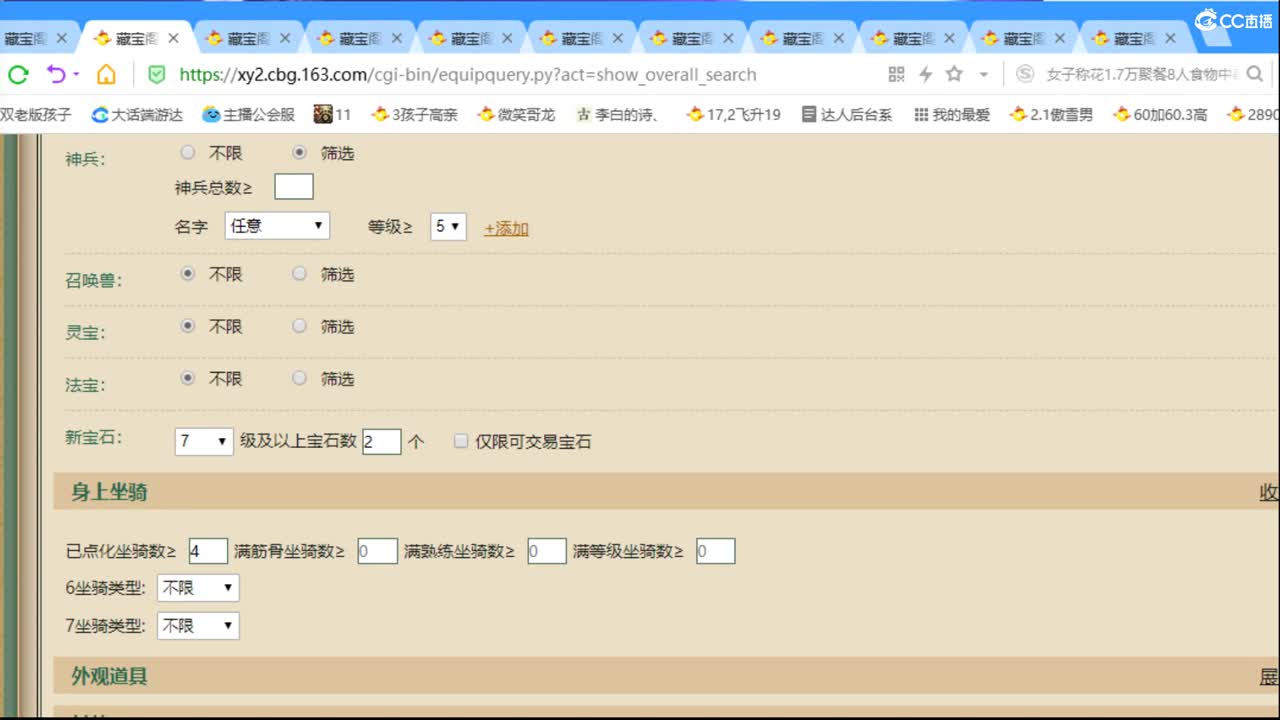
Task: Open the 双老版孩子 bookmark
Action: click(36, 114)
